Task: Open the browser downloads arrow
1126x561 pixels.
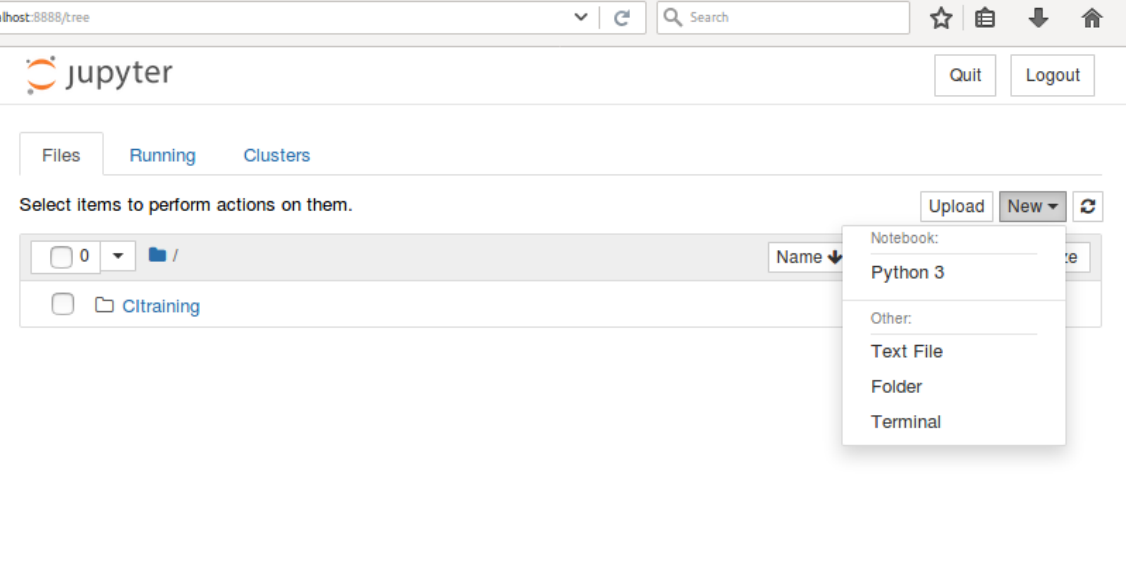Action: pyautogui.click(x=1039, y=18)
